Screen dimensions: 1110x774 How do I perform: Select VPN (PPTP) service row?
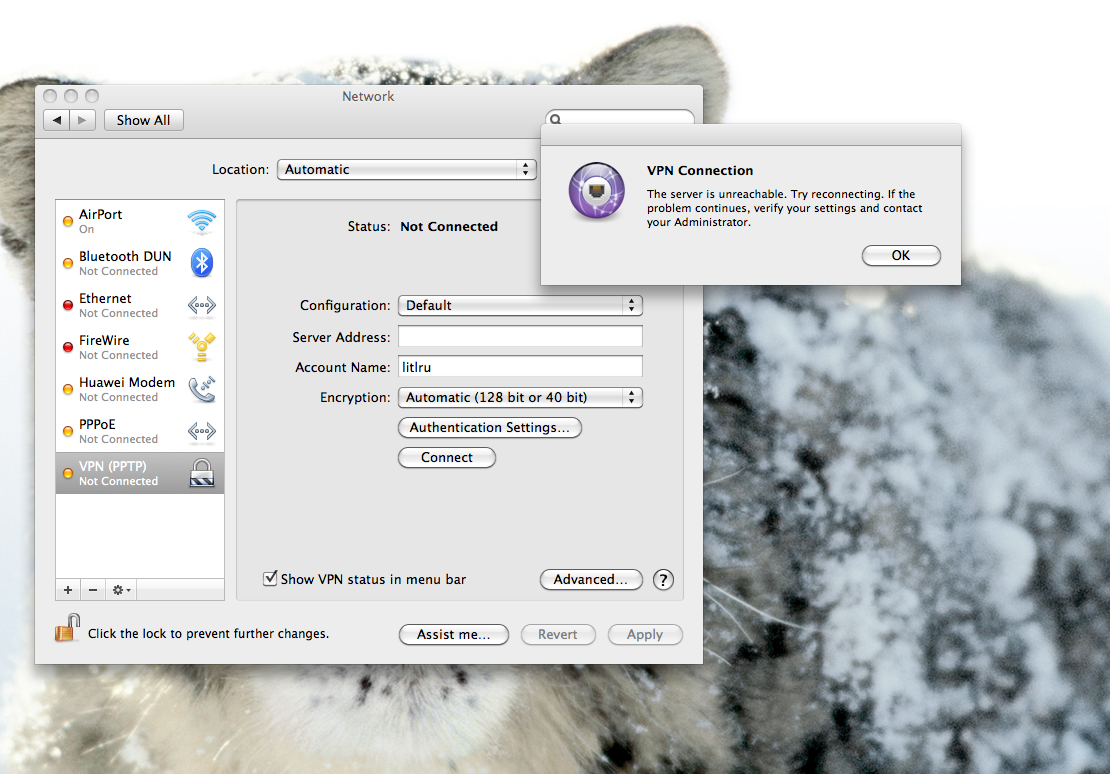tap(140, 473)
